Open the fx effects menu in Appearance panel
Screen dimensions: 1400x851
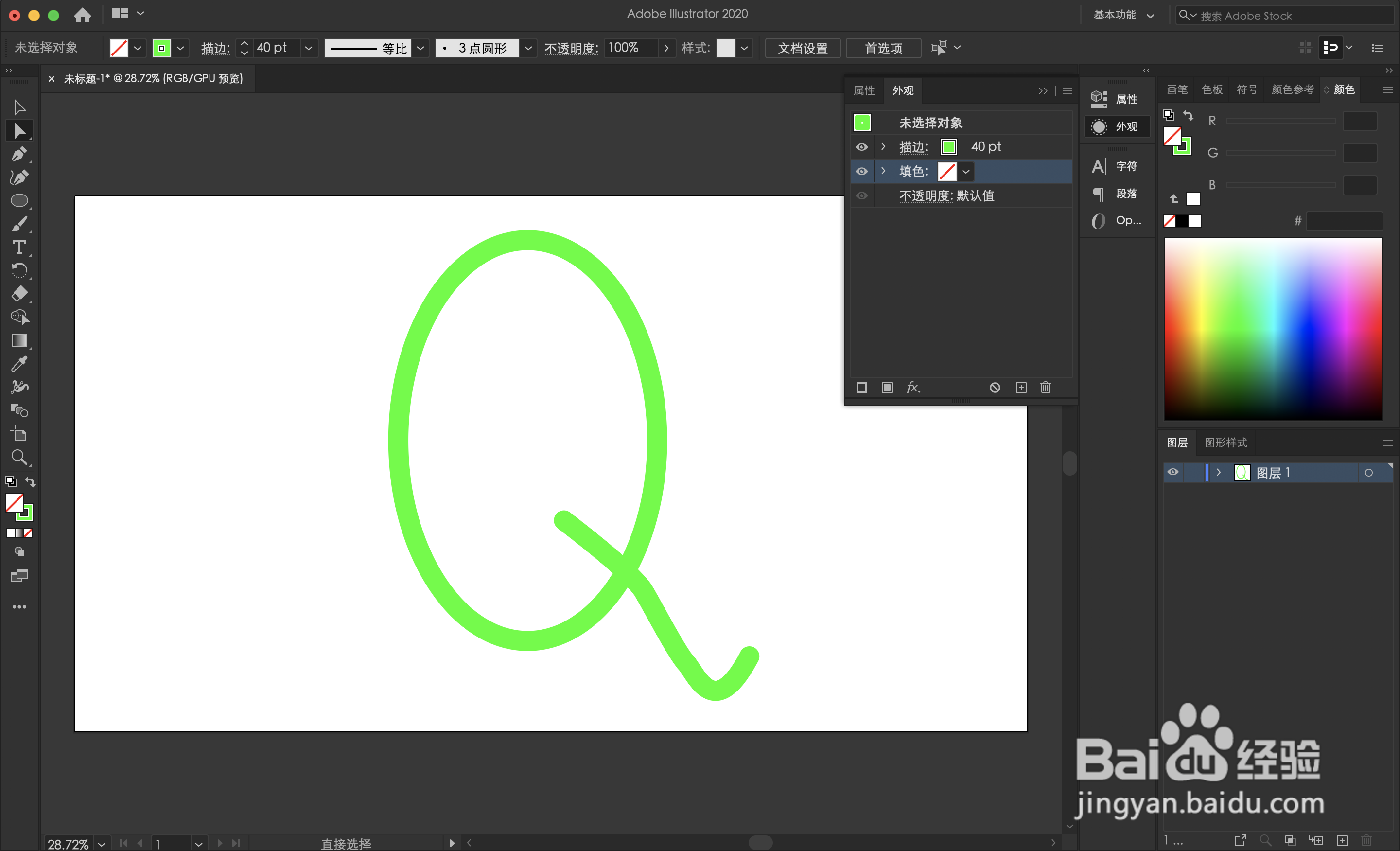913,387
